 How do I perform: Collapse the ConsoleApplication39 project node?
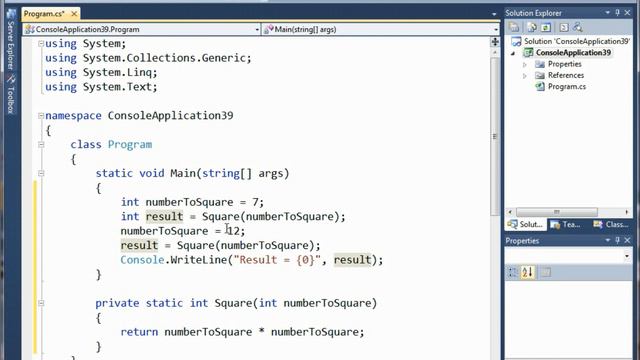(513, 53)
